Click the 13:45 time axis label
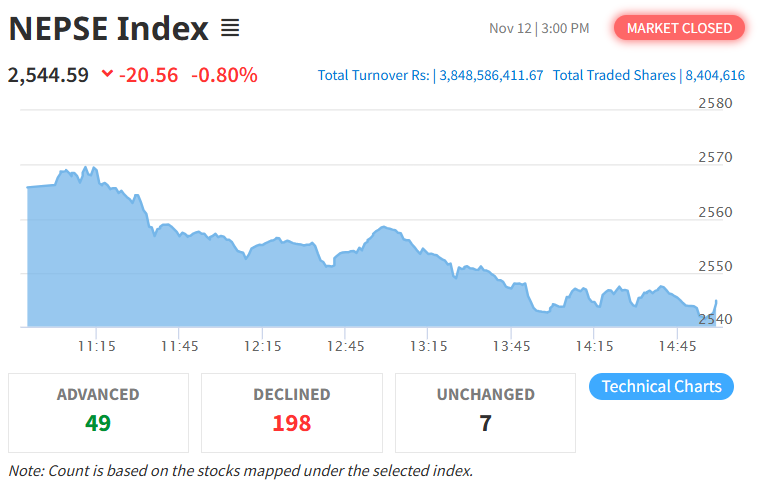This screenshot has width=758, height=492. tap(512, 346)
